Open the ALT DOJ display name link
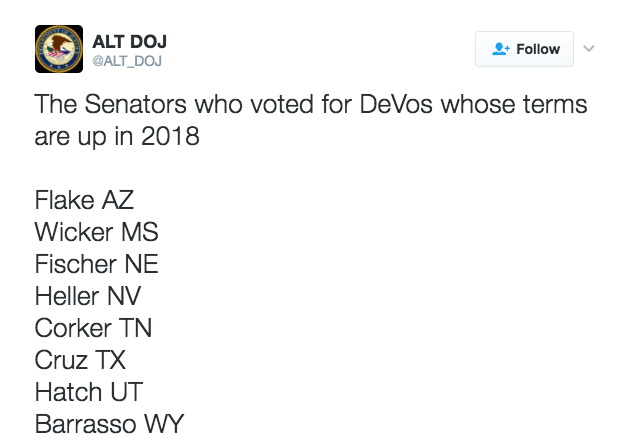 129,42
